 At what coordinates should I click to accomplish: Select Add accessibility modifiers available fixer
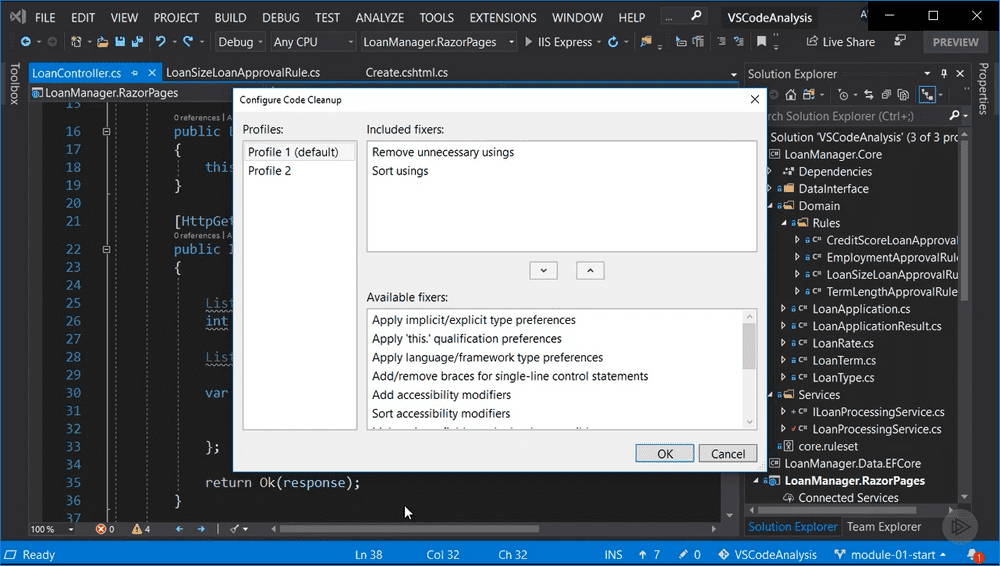441,395
